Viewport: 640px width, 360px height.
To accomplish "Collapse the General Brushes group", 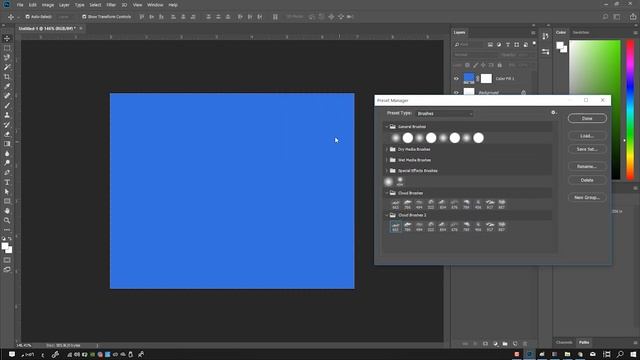I will point(387,127).
